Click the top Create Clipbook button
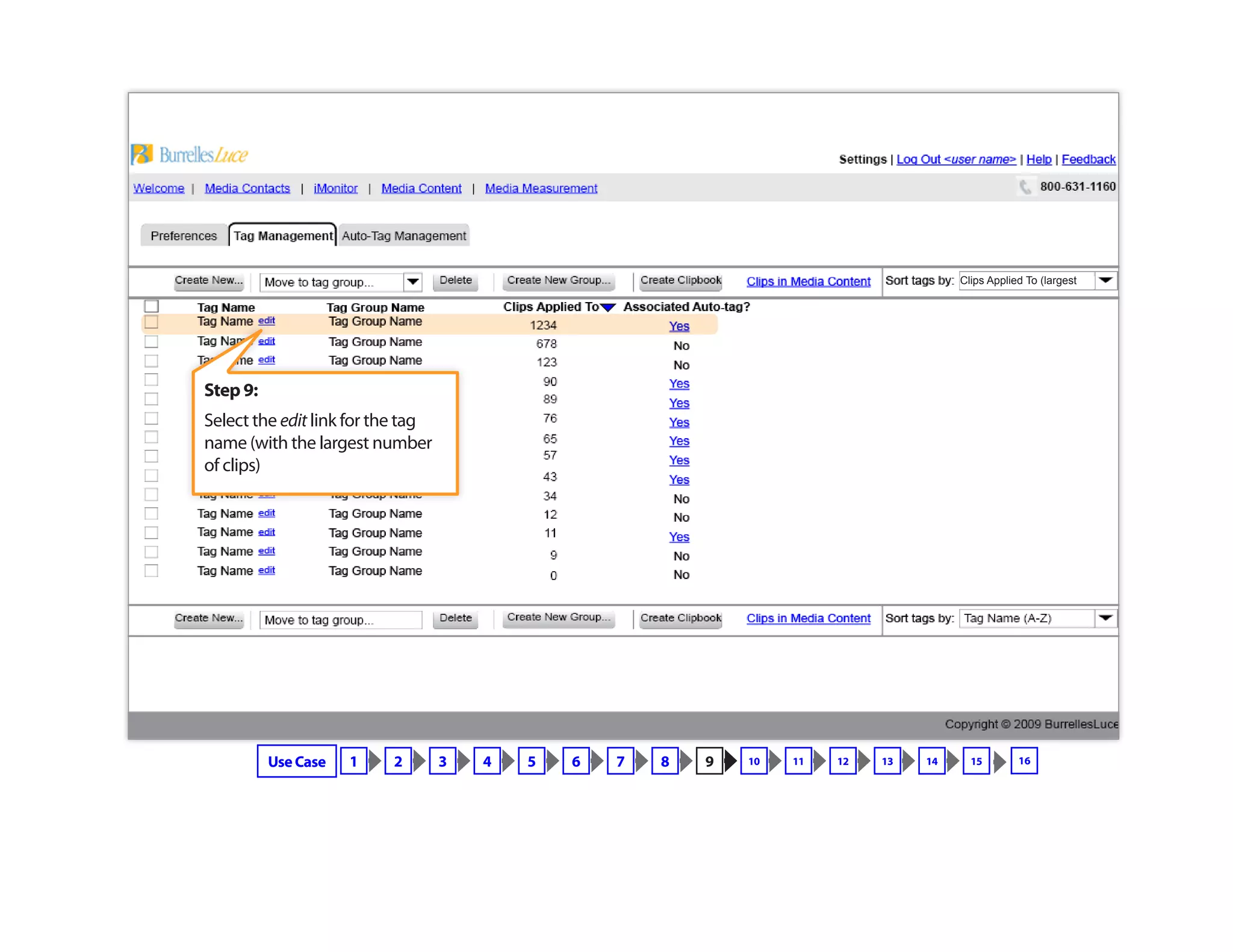The width and height of the screenshot is (1233, 952). coord(681,280)
